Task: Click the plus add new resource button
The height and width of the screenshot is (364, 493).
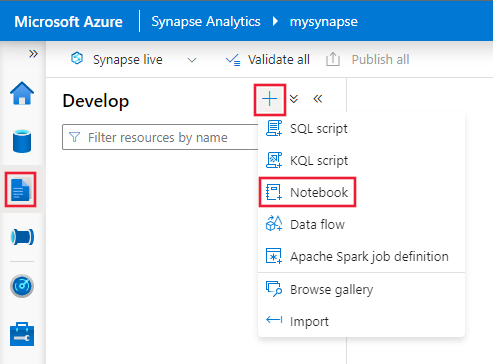Action: coord(270,100)
